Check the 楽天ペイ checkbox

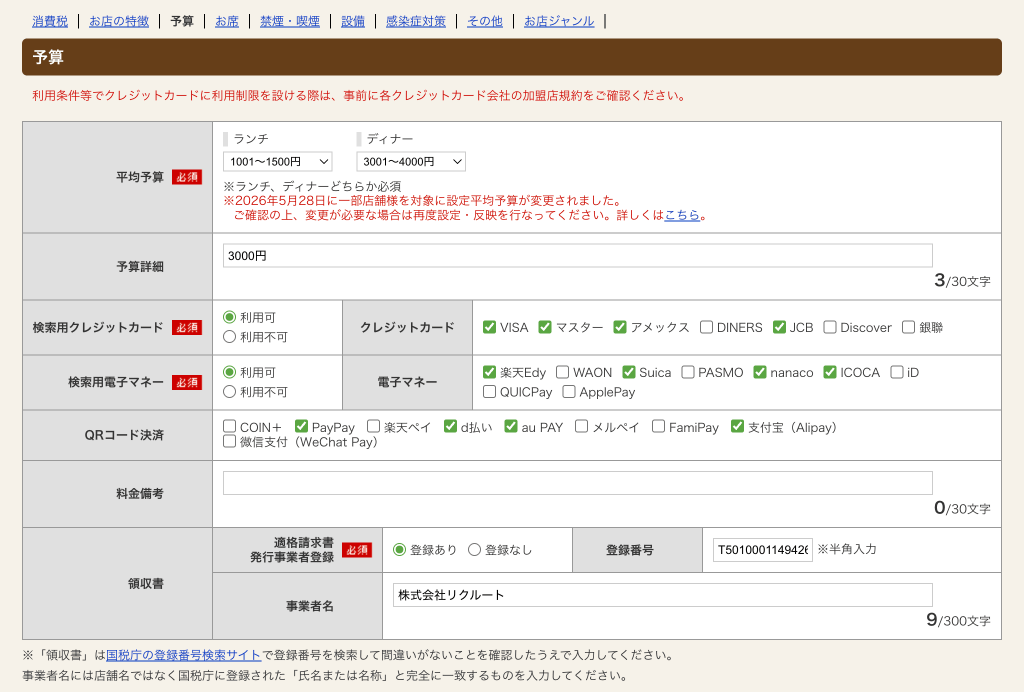point(373,426)
